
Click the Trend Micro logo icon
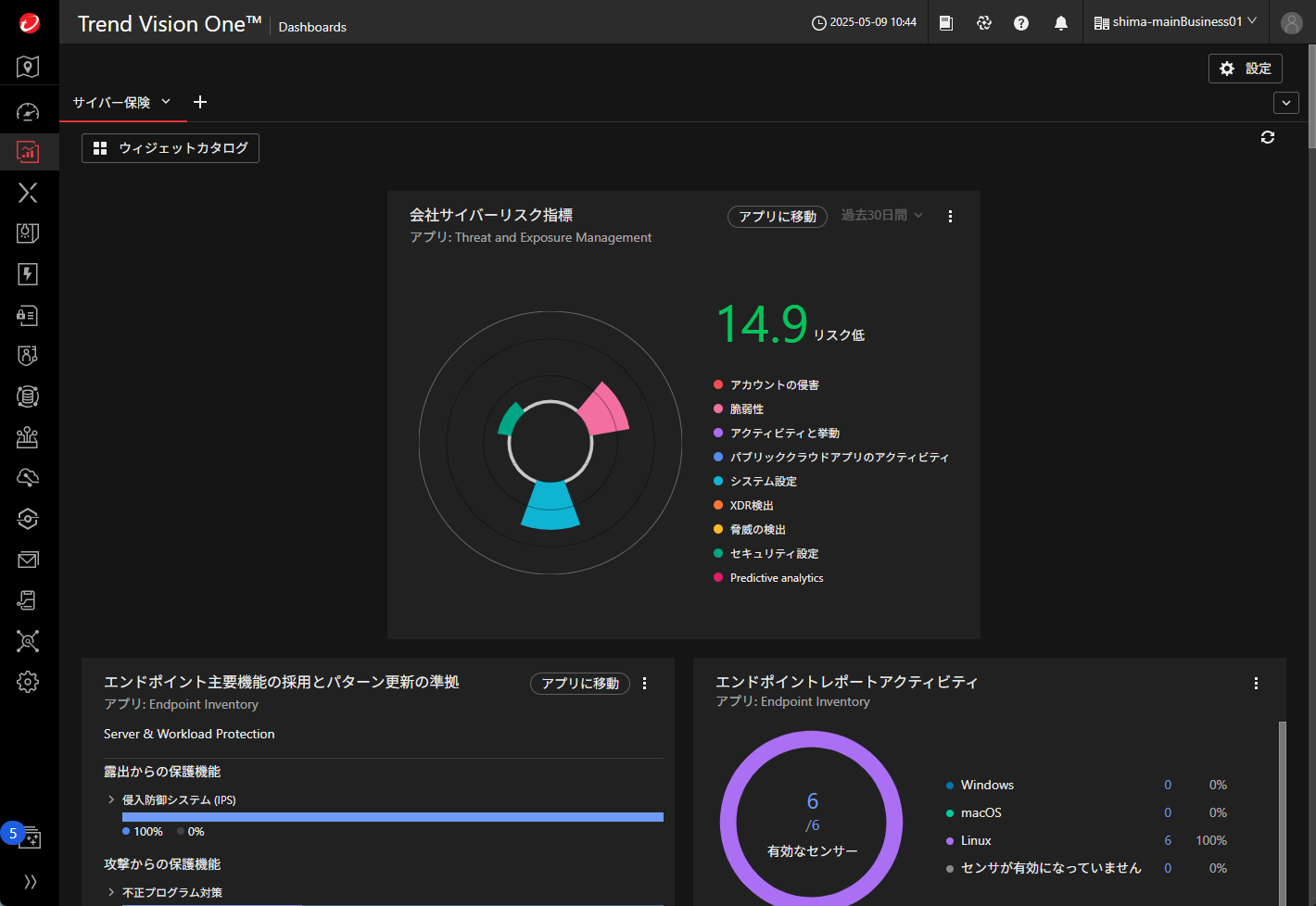[30, 23]
